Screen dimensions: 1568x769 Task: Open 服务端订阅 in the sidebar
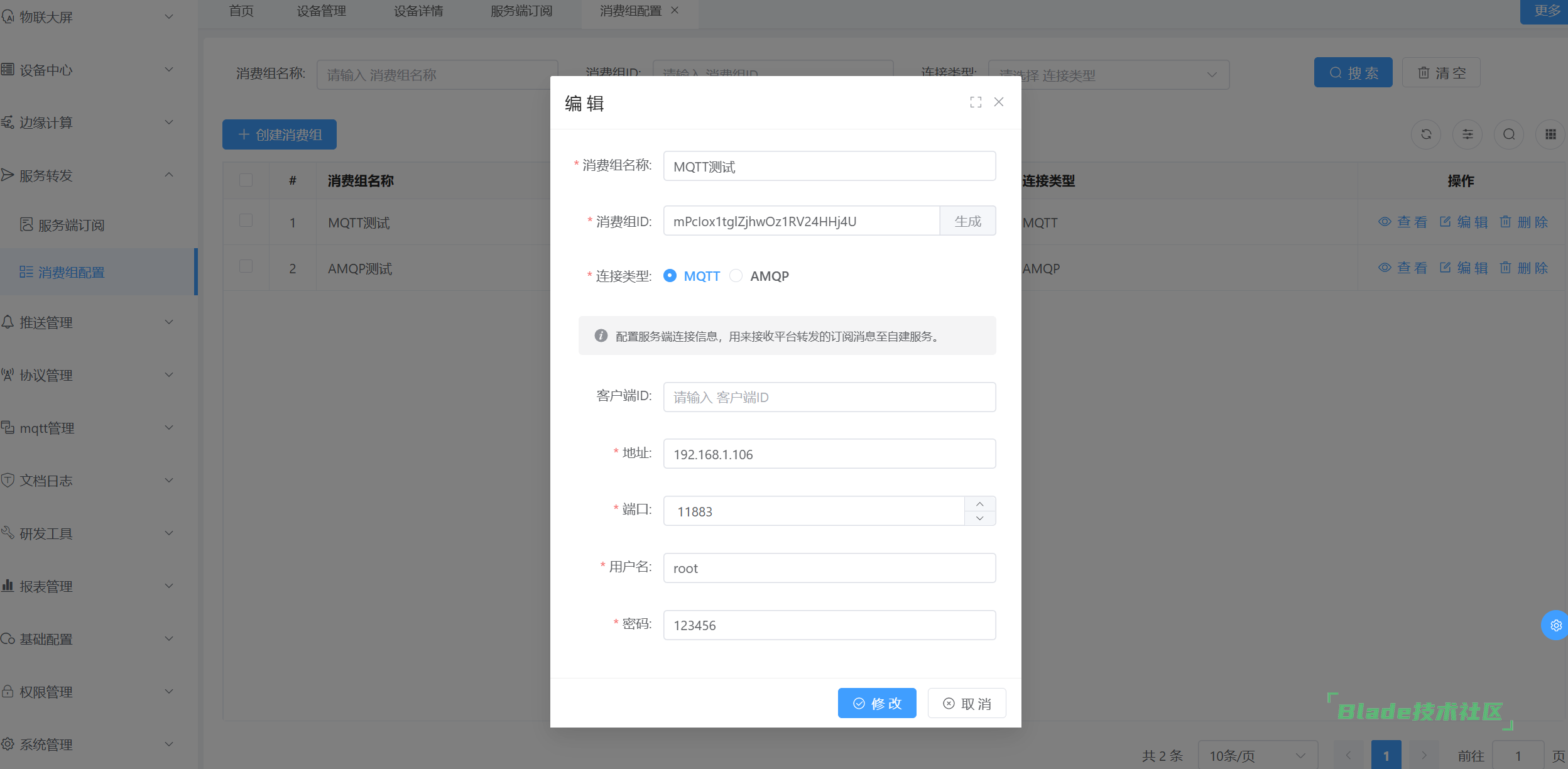[71, 225]
